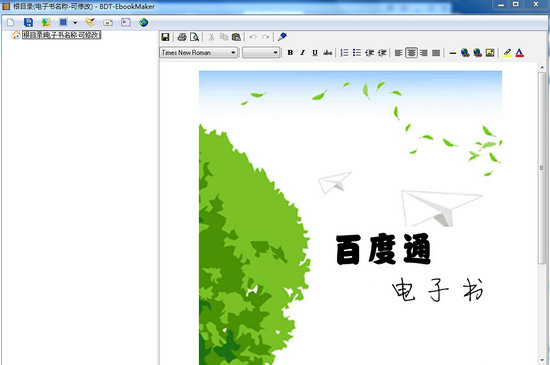Click the globe icon in main toolbar
Viewport: 550px width, 365px height.
(143, 22)
